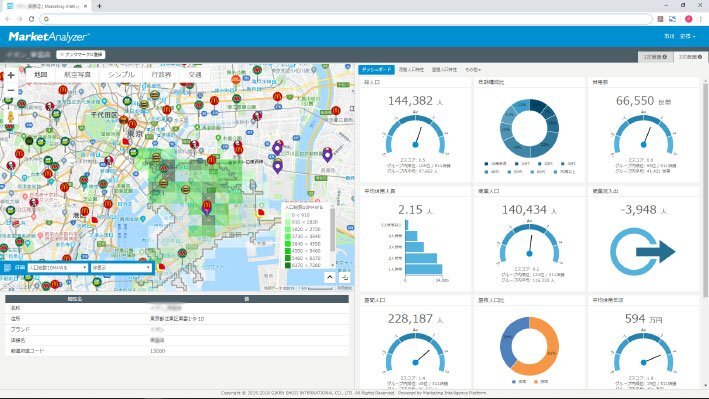Click the layer panel icon beside the dropdowns

[7, 268]
